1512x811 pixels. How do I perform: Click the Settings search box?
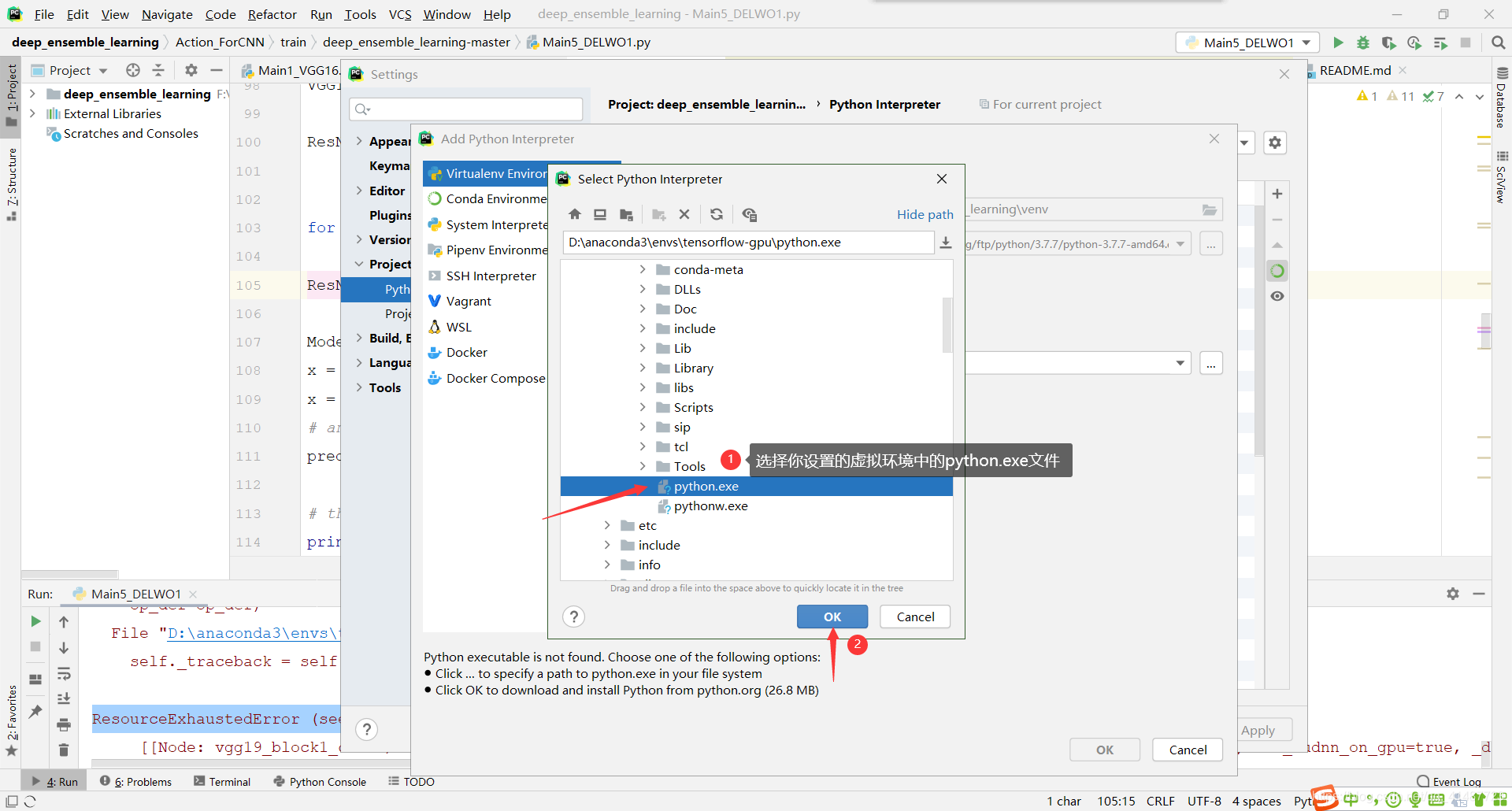coord(466,109)
